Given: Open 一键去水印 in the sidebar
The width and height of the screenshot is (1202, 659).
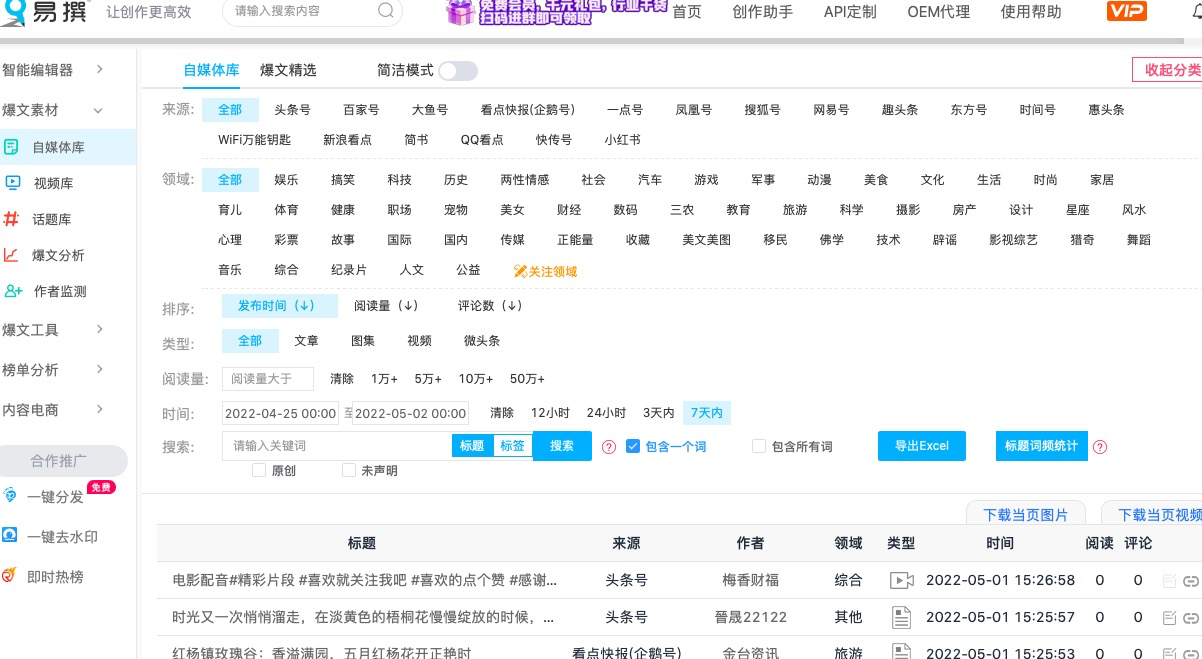Looking at the screenshot, I should (62, 537).
